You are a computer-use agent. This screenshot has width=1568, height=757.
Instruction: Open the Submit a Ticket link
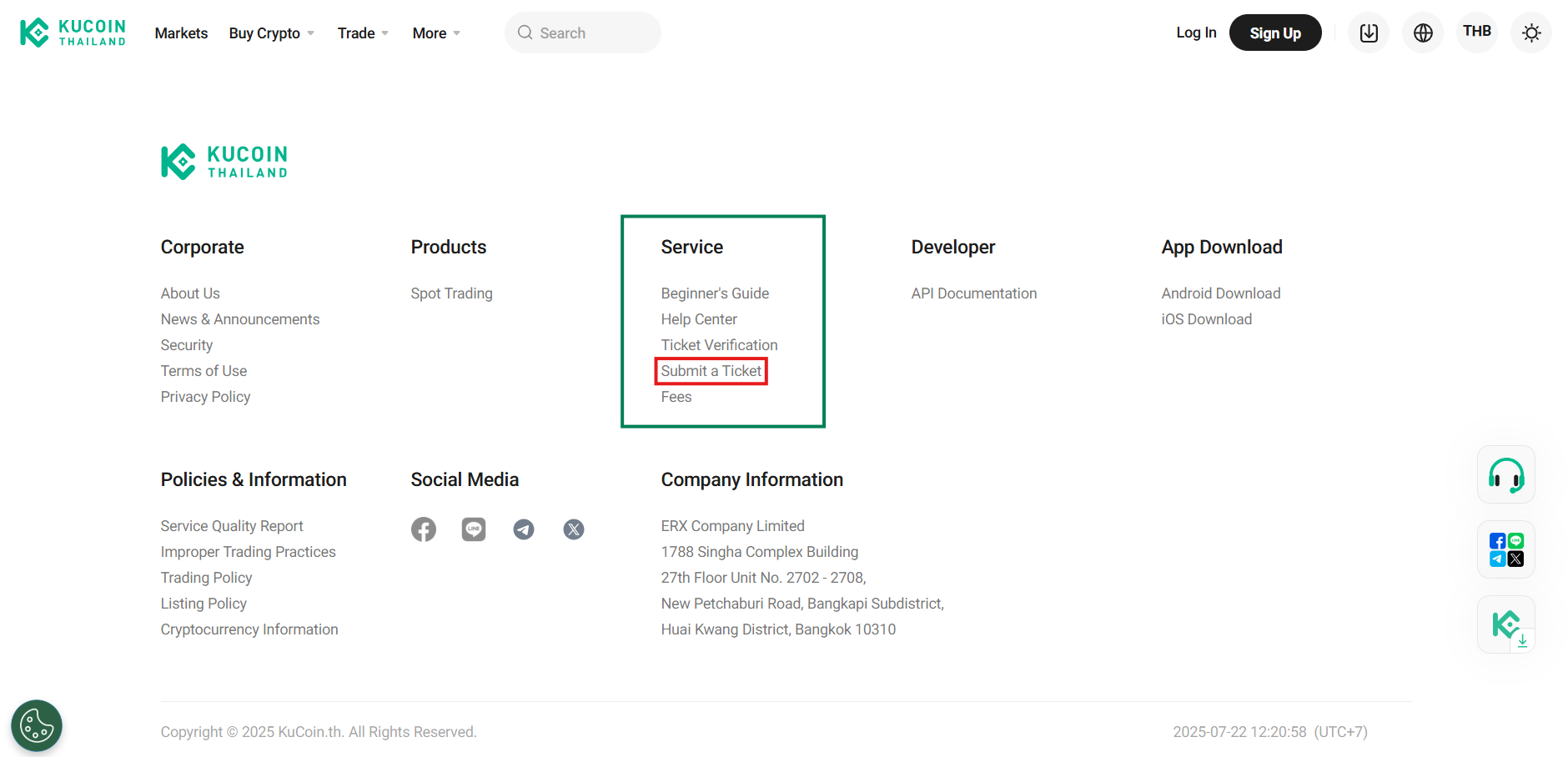tap(711, 371)
